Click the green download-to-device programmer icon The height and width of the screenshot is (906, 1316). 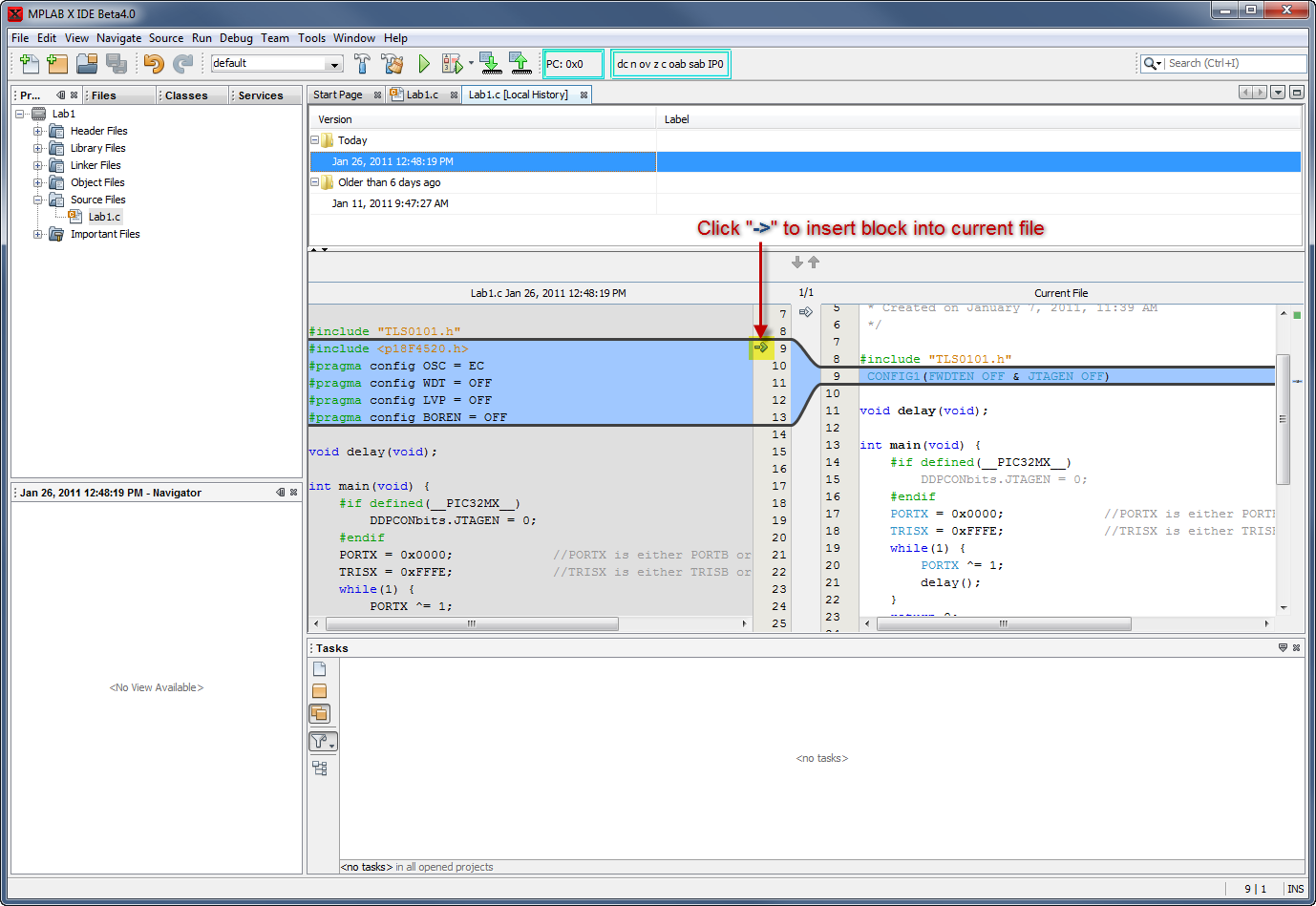[490, 64]
